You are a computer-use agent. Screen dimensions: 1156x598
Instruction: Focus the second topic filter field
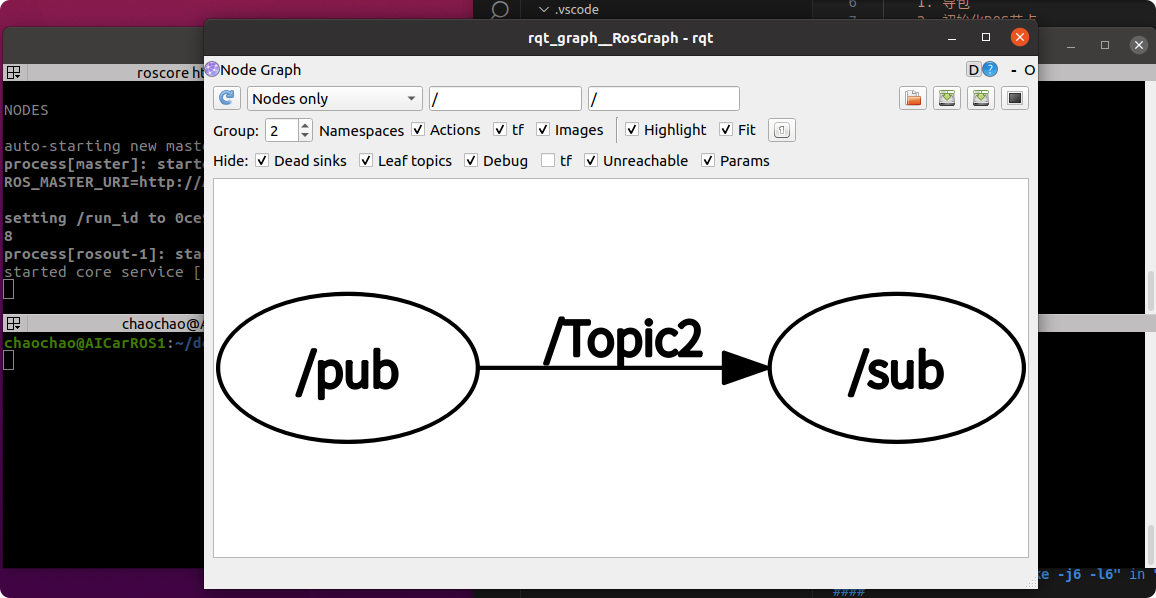[664, 99]
